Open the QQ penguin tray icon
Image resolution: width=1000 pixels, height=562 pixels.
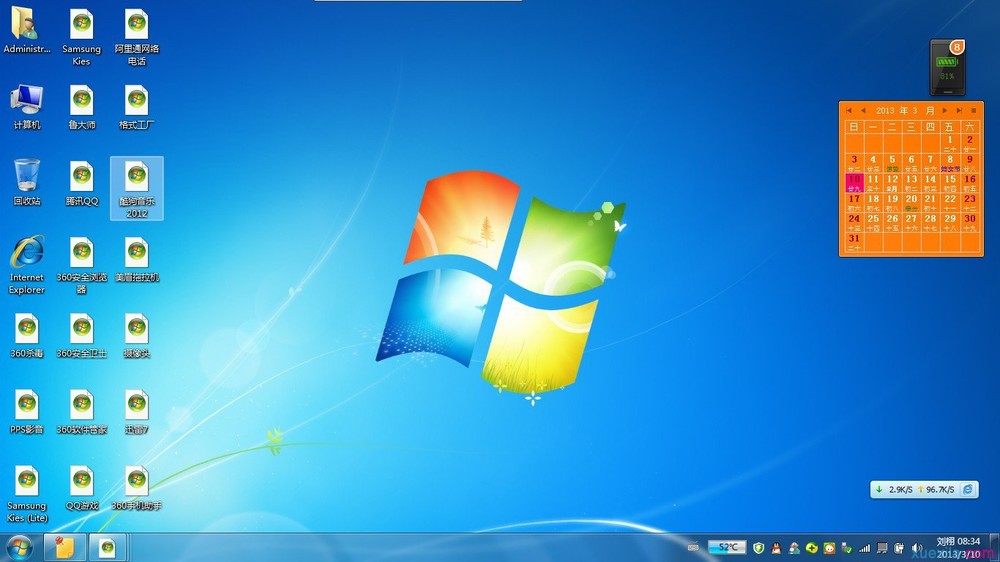pyautogui.click(x=776, y=548)
